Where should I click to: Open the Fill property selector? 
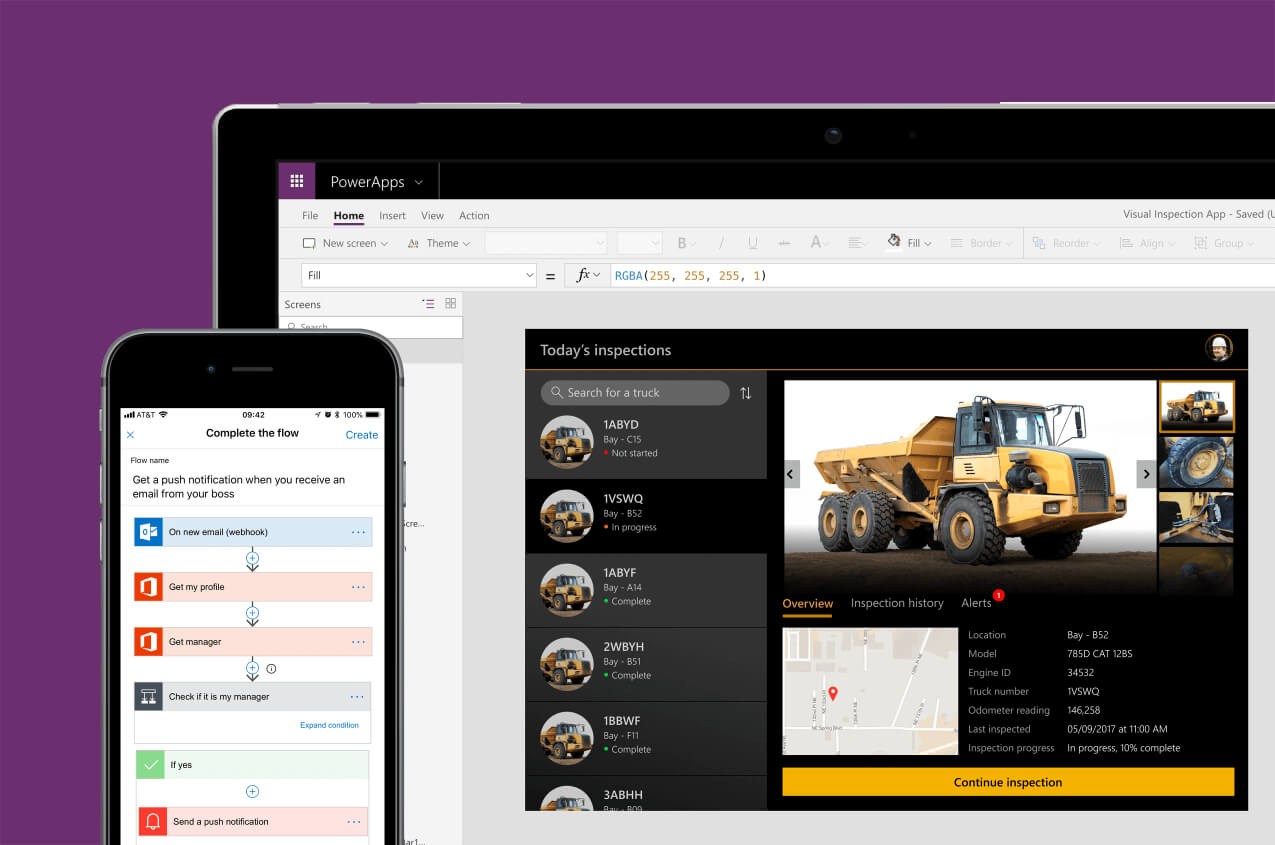419,275
